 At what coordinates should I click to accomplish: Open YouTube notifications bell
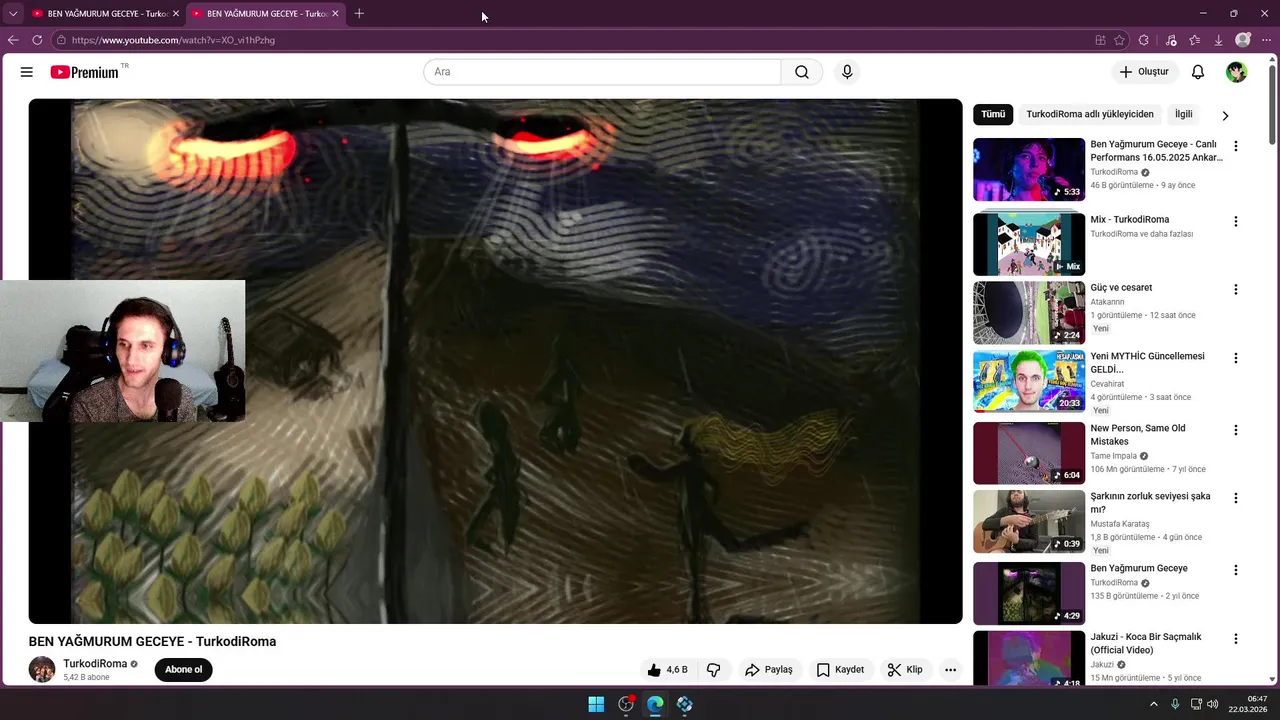tap(1198, 72)
